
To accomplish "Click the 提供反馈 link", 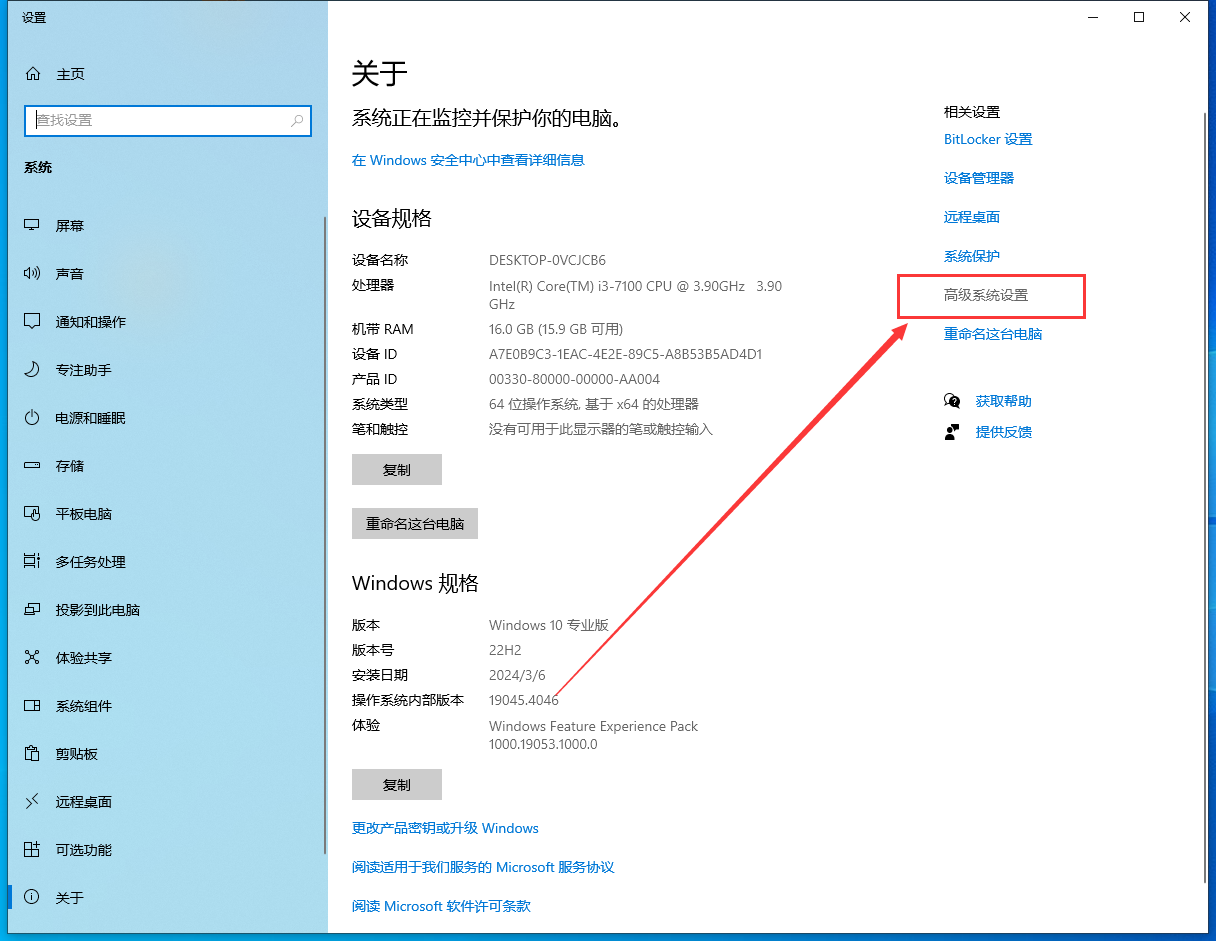I will [x=1004, y=432].
